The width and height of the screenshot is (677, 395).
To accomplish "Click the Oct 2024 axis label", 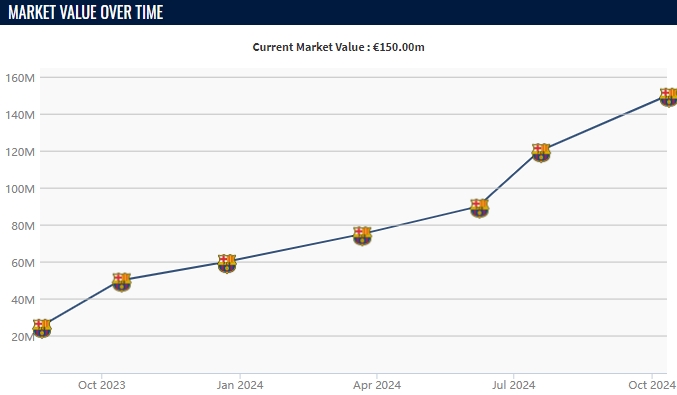I will (x=652, y=385).
